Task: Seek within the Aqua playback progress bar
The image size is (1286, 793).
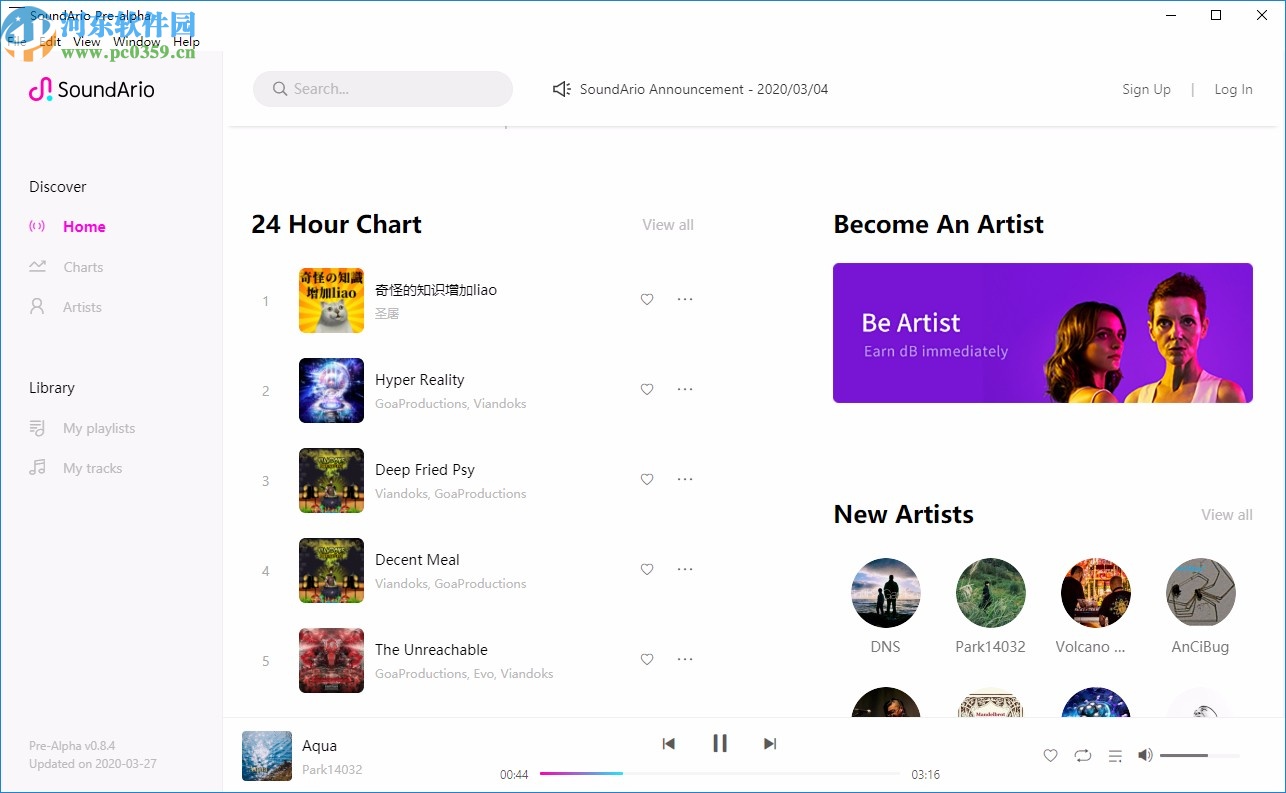Action: pyautogui.click(x=720, y=773)
